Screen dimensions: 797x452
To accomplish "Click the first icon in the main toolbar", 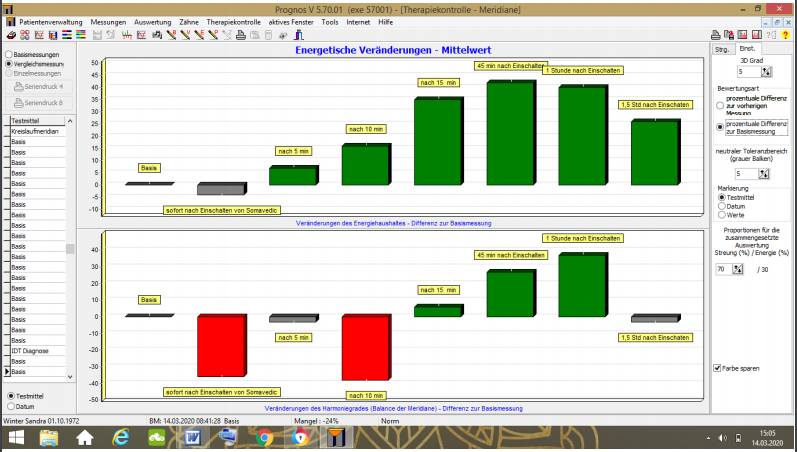I will pyautogui.click(x=10, y=36).
